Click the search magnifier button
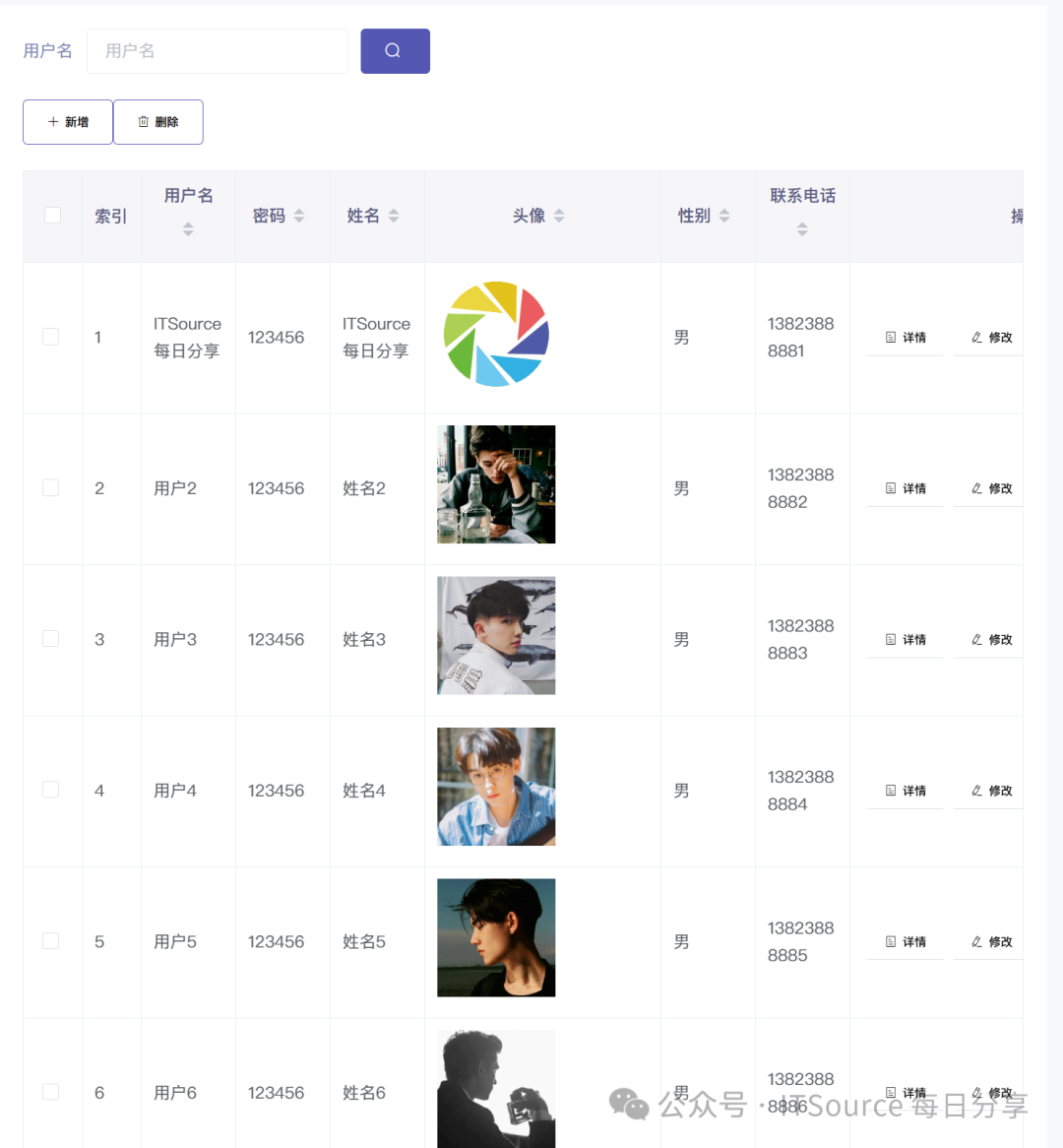Screen dimensions: 1063x1148 (395, 51)
